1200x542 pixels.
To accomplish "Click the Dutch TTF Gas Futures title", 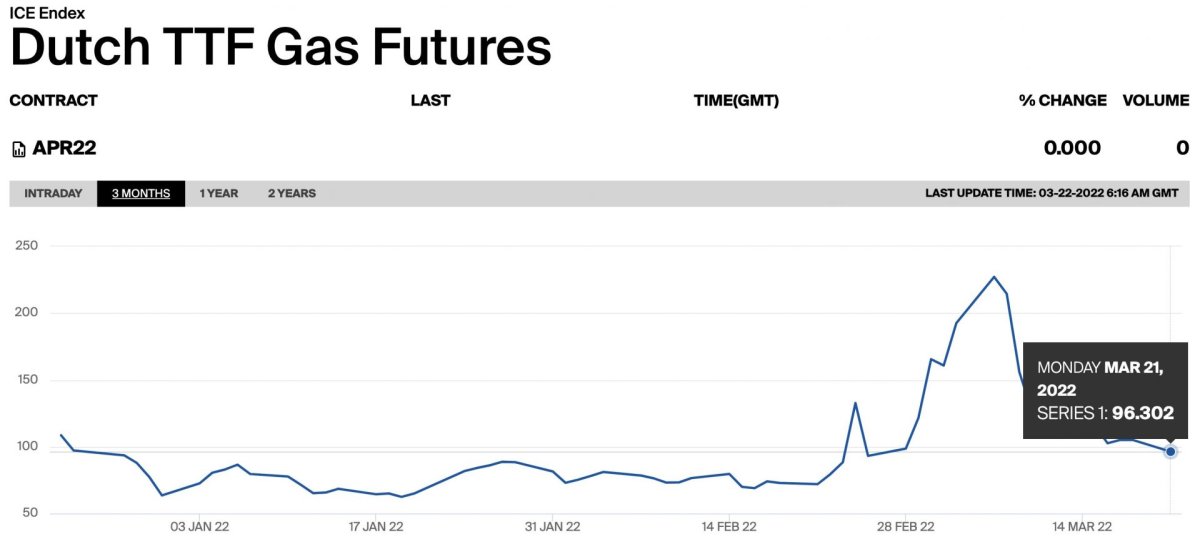I will (280, 48).
